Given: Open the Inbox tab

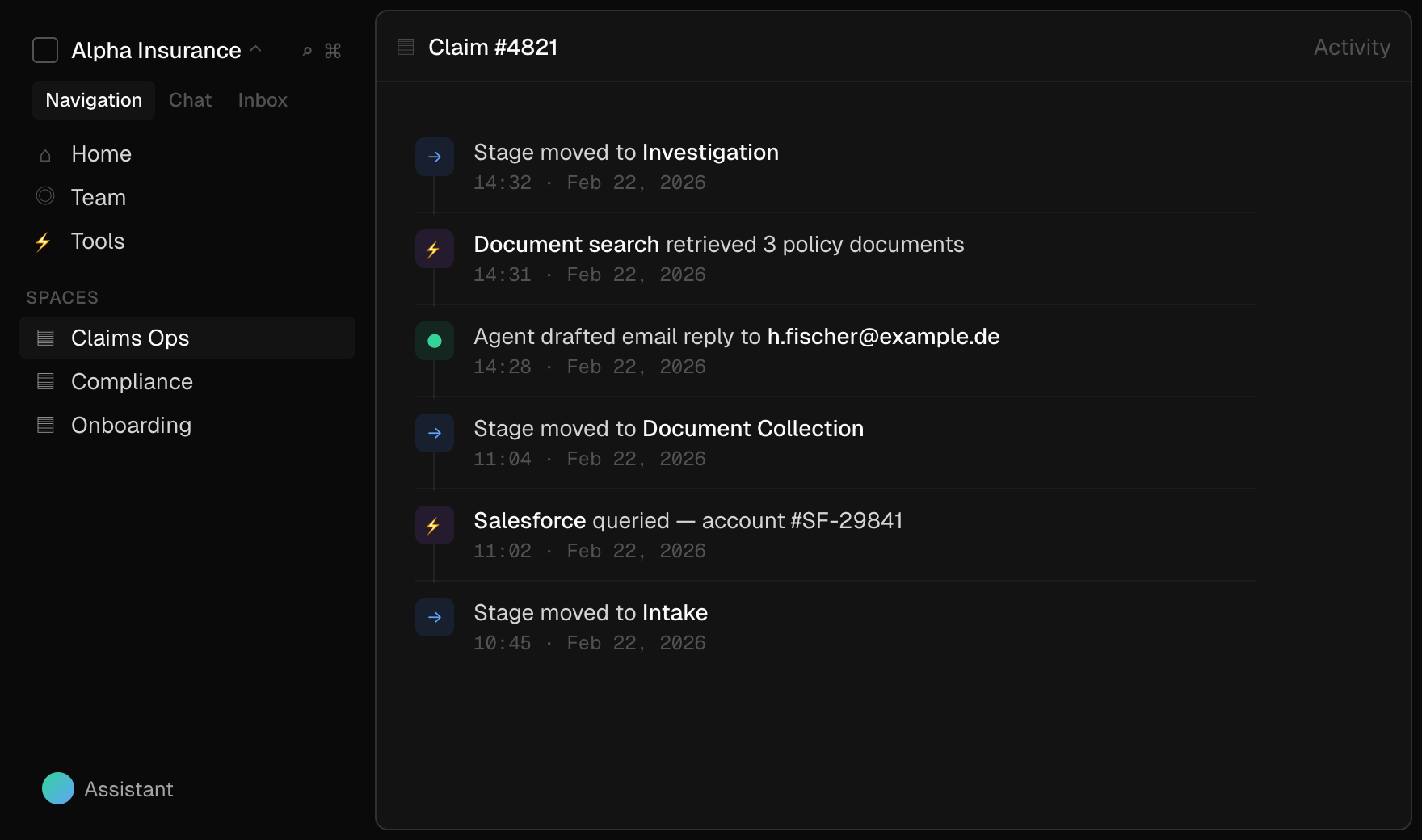Looking at the screenshot, I should pyautogui.click(x=263, y=100).
